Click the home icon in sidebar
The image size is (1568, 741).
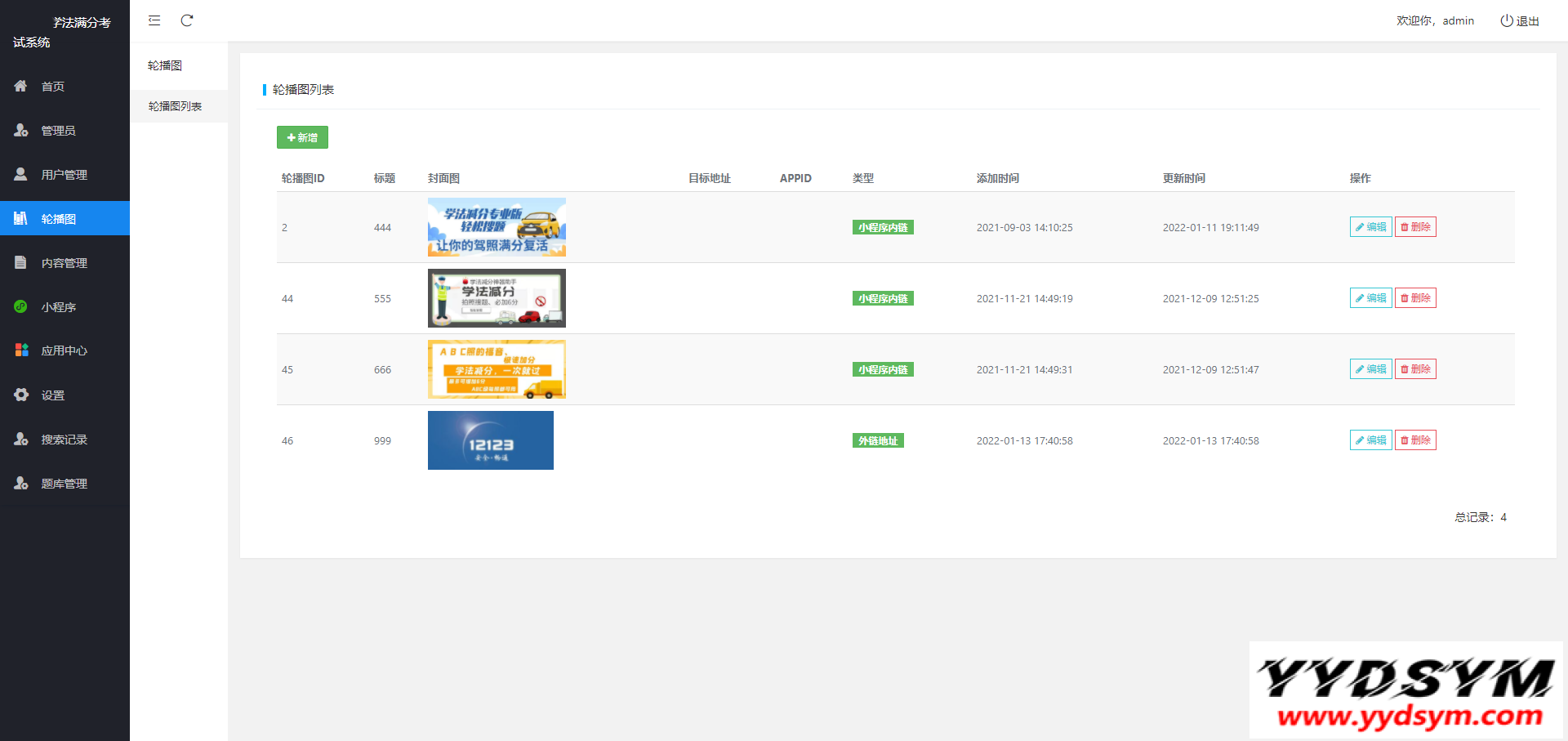tap(21, 86)
